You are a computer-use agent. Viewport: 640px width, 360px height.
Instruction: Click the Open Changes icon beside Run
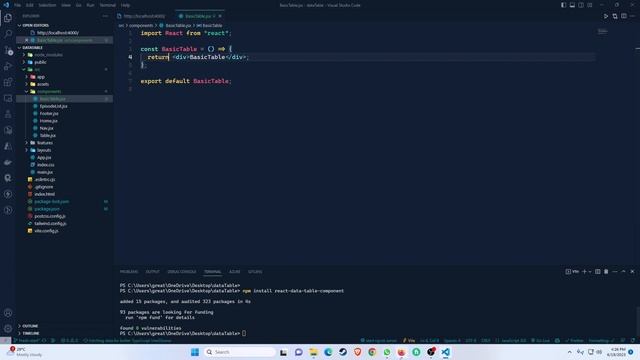615,16
